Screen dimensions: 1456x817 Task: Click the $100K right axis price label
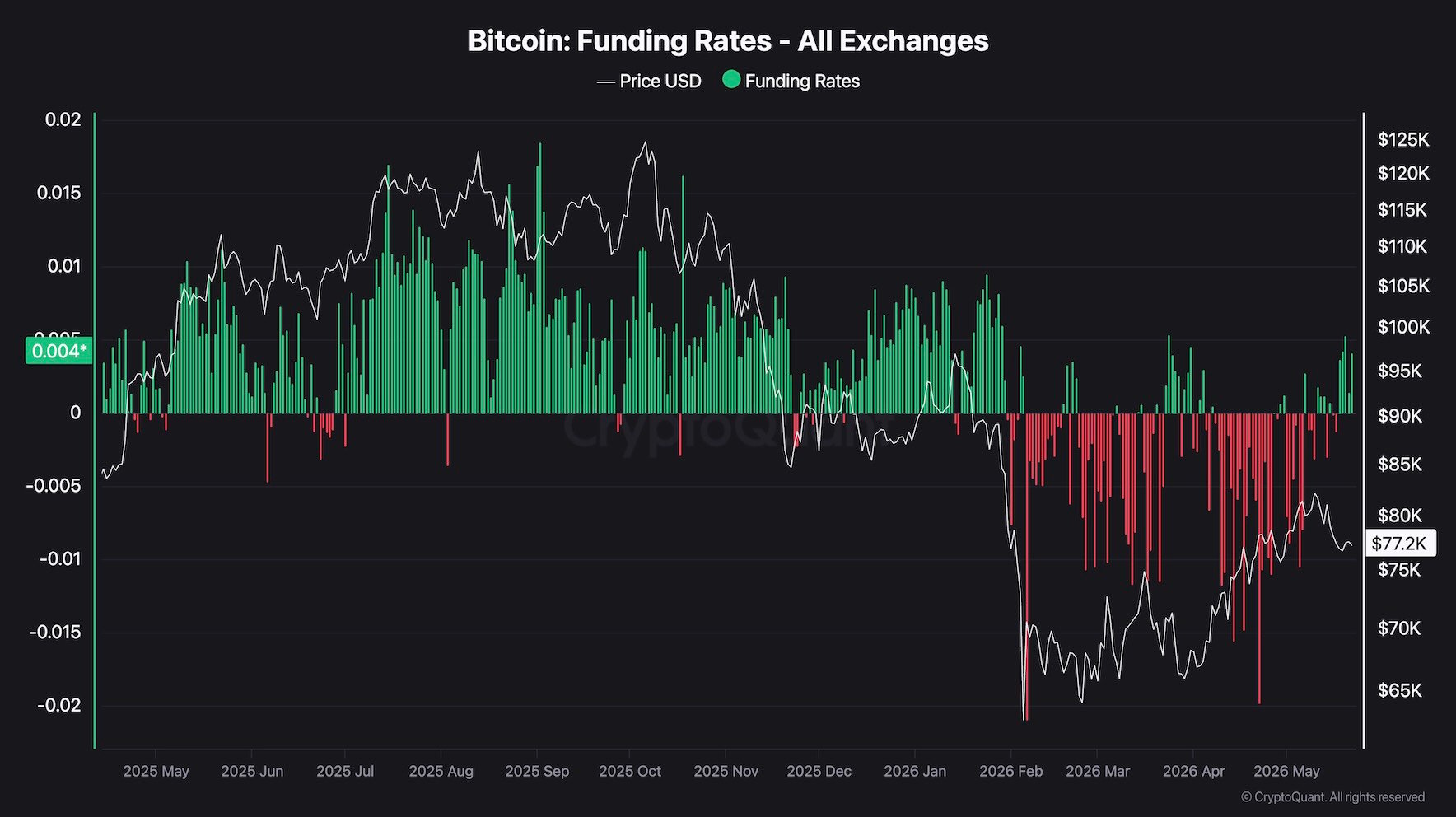[1403, 327]
